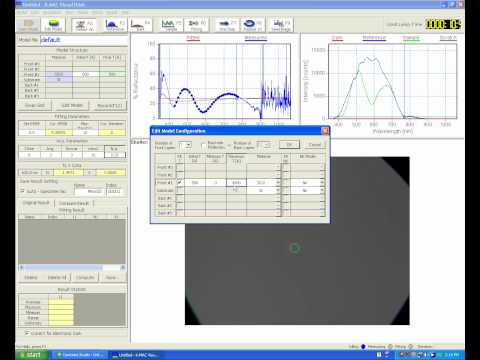Toggle Fit checkbox for Front #1 row

pos(180,167)
